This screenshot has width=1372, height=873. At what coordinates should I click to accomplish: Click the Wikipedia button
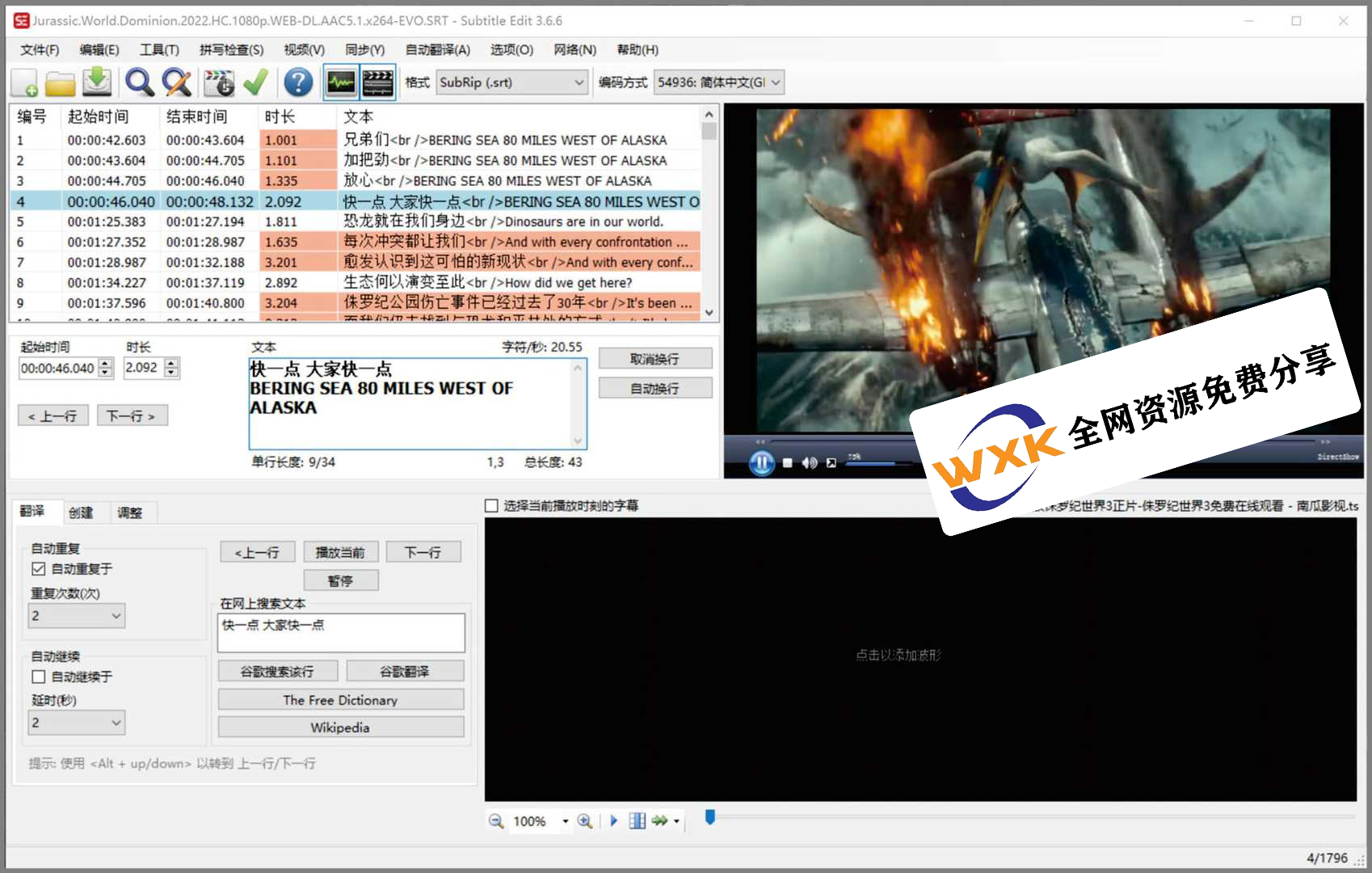pos(340,727)
